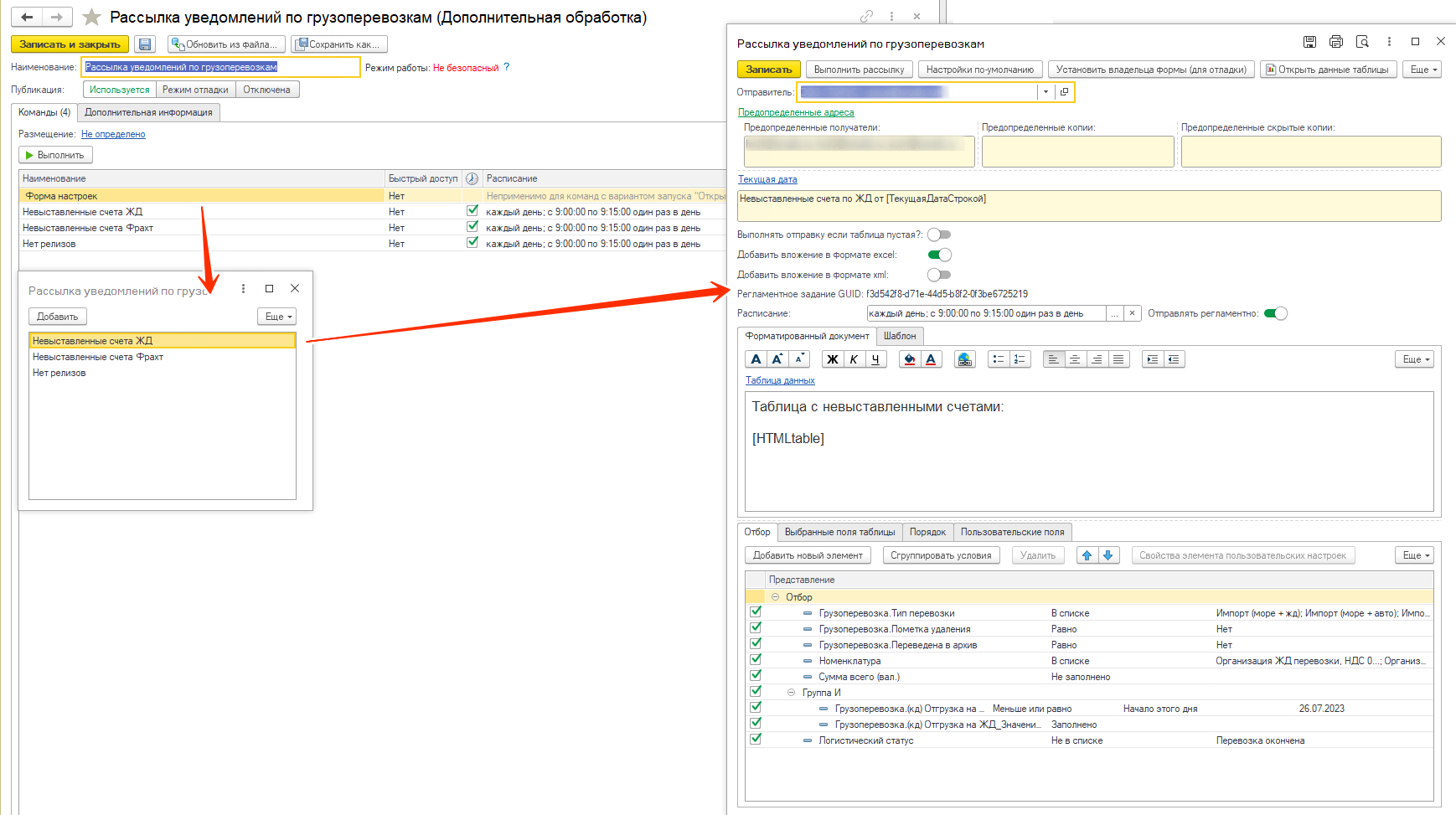1456x815 pixels.
Task: Switch to the Порядок tab
Action: tap(927, 532)
